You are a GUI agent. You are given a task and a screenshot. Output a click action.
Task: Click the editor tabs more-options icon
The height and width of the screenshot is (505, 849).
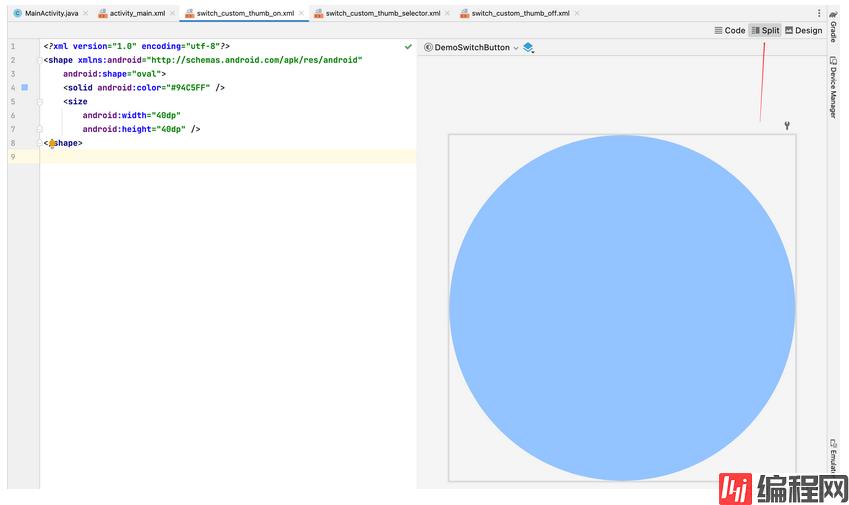[x=820, y=13]
